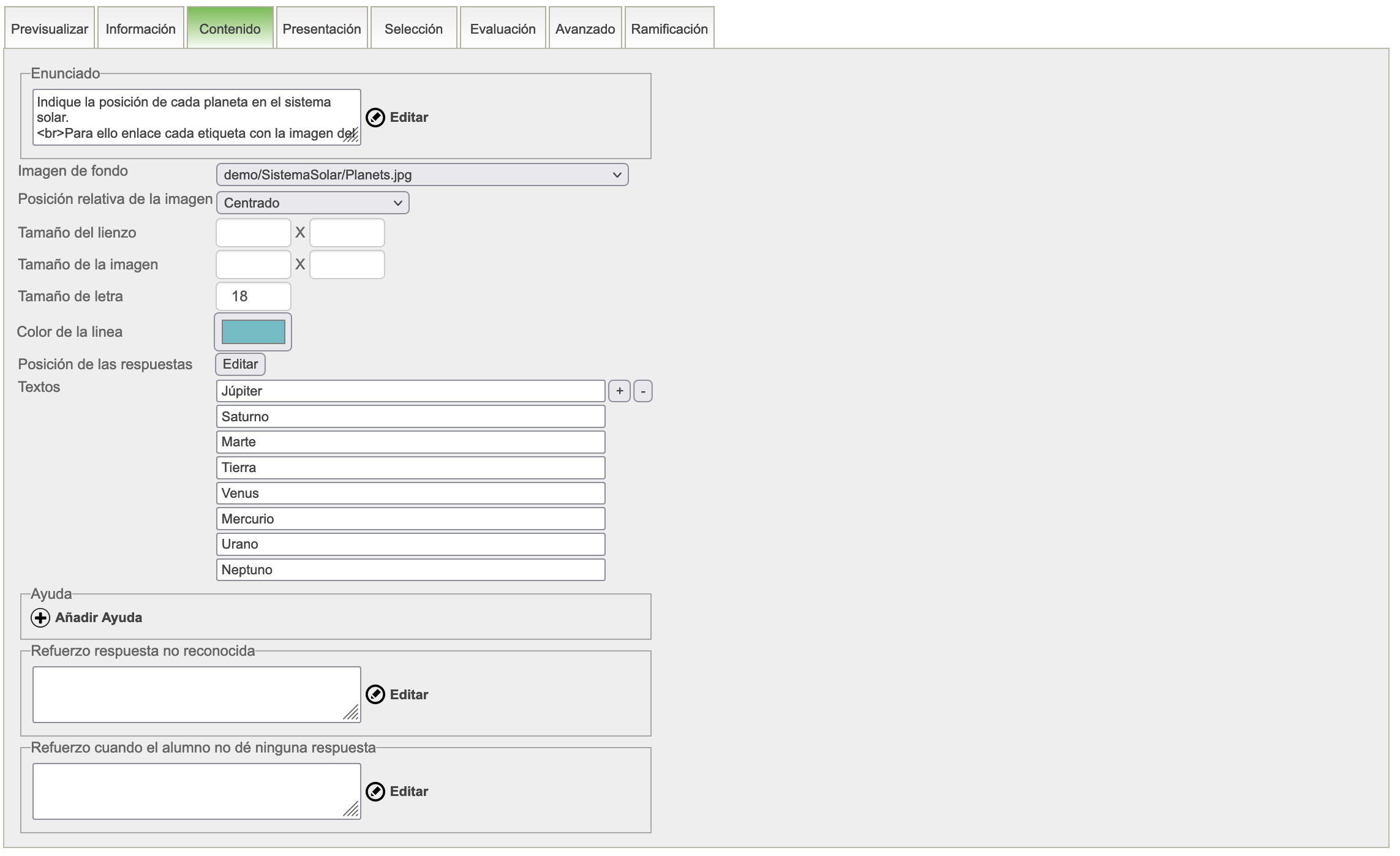Click the Añadir Ayuda link text

[x=99, y=618]
